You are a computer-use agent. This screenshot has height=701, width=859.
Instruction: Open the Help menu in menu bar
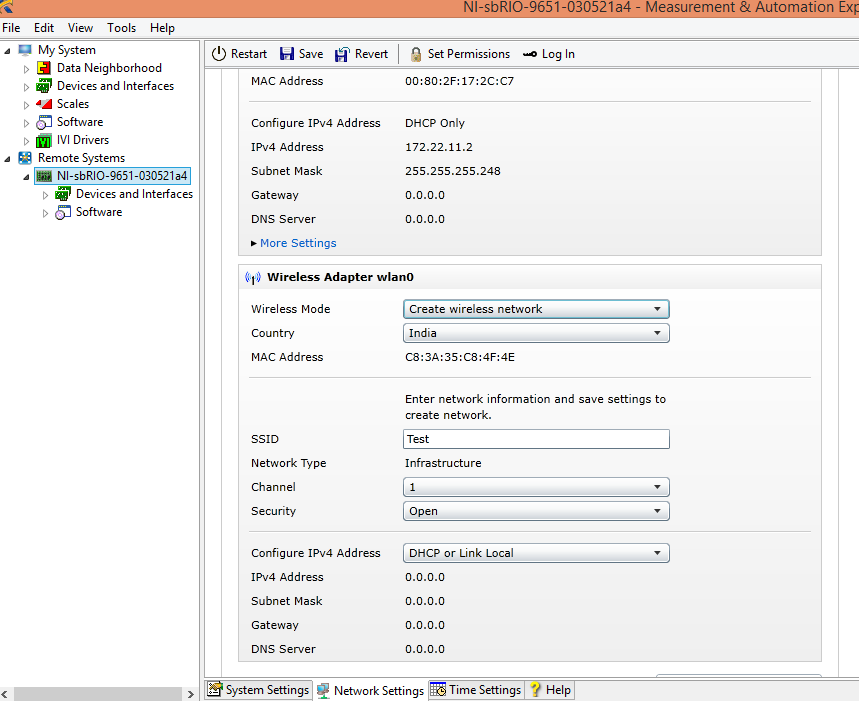tap(162, 28)
